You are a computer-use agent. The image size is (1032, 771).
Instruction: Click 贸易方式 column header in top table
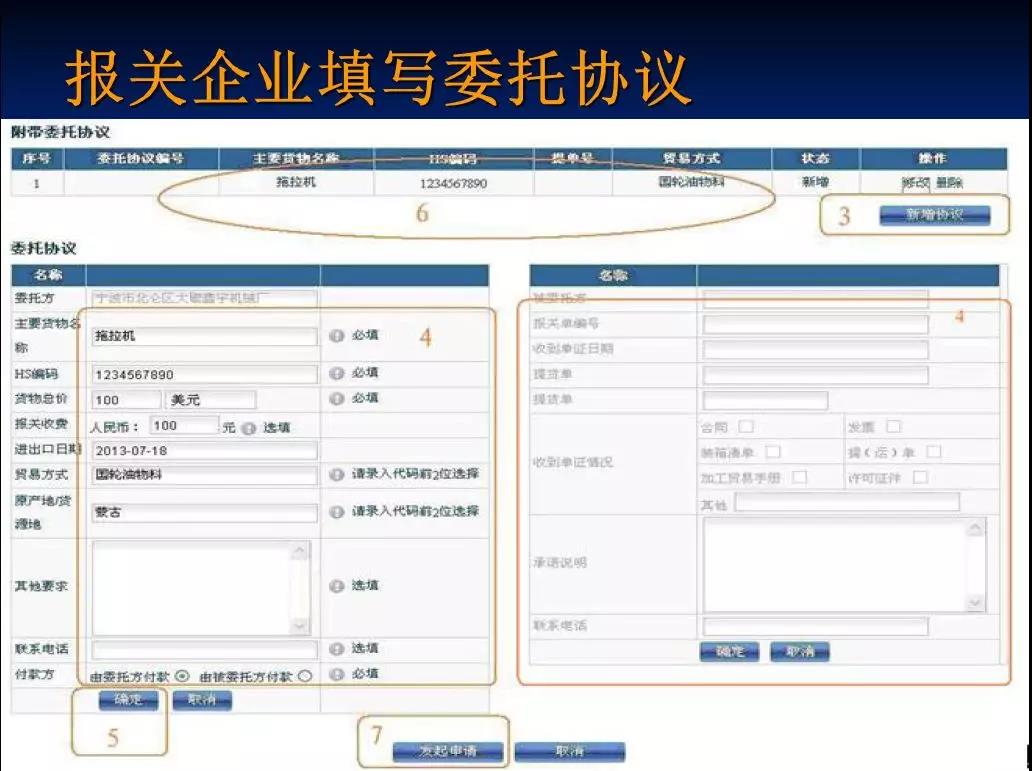(691, 159)
